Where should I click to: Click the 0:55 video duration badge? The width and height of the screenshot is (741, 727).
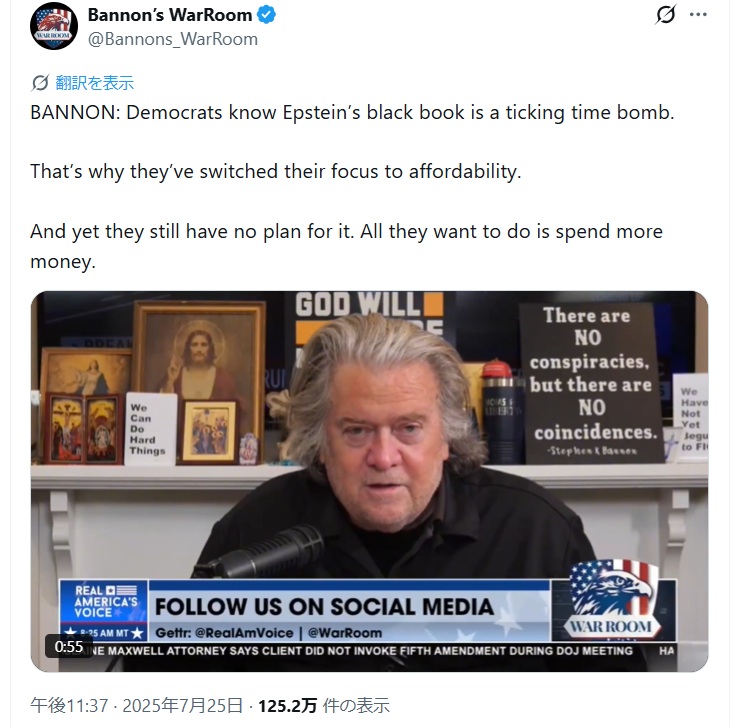(x=69, y=646)
